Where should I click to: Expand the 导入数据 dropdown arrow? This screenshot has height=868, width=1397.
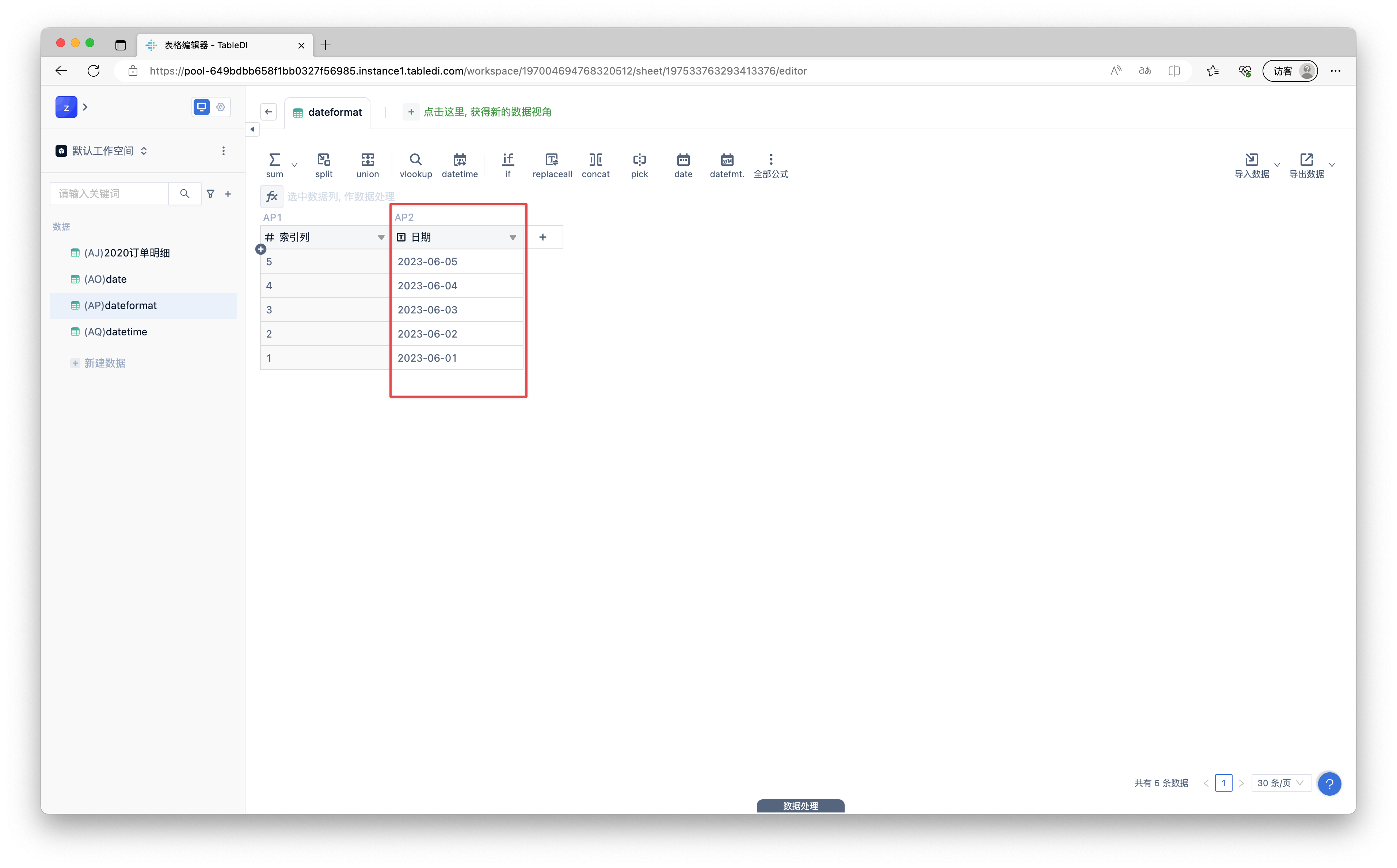click(1277, 165)
